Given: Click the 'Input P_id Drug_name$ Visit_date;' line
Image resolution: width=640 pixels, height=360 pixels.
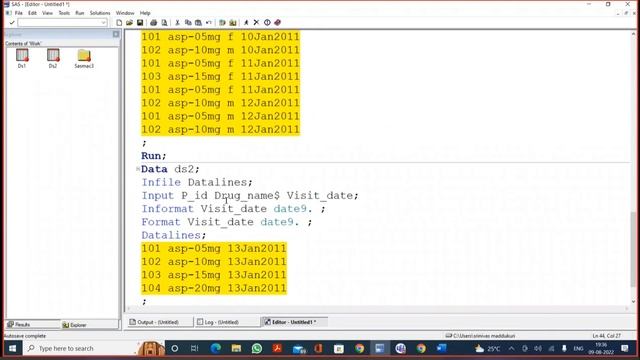Looking at the screenshot, I should [250, 196].
